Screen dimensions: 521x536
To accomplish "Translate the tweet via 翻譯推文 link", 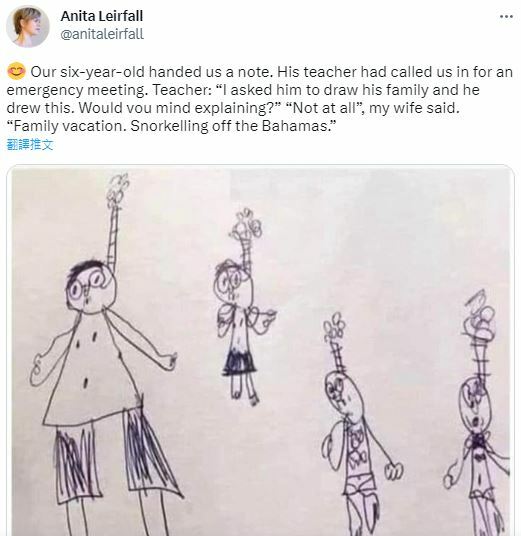I will (x=30, y=145).
